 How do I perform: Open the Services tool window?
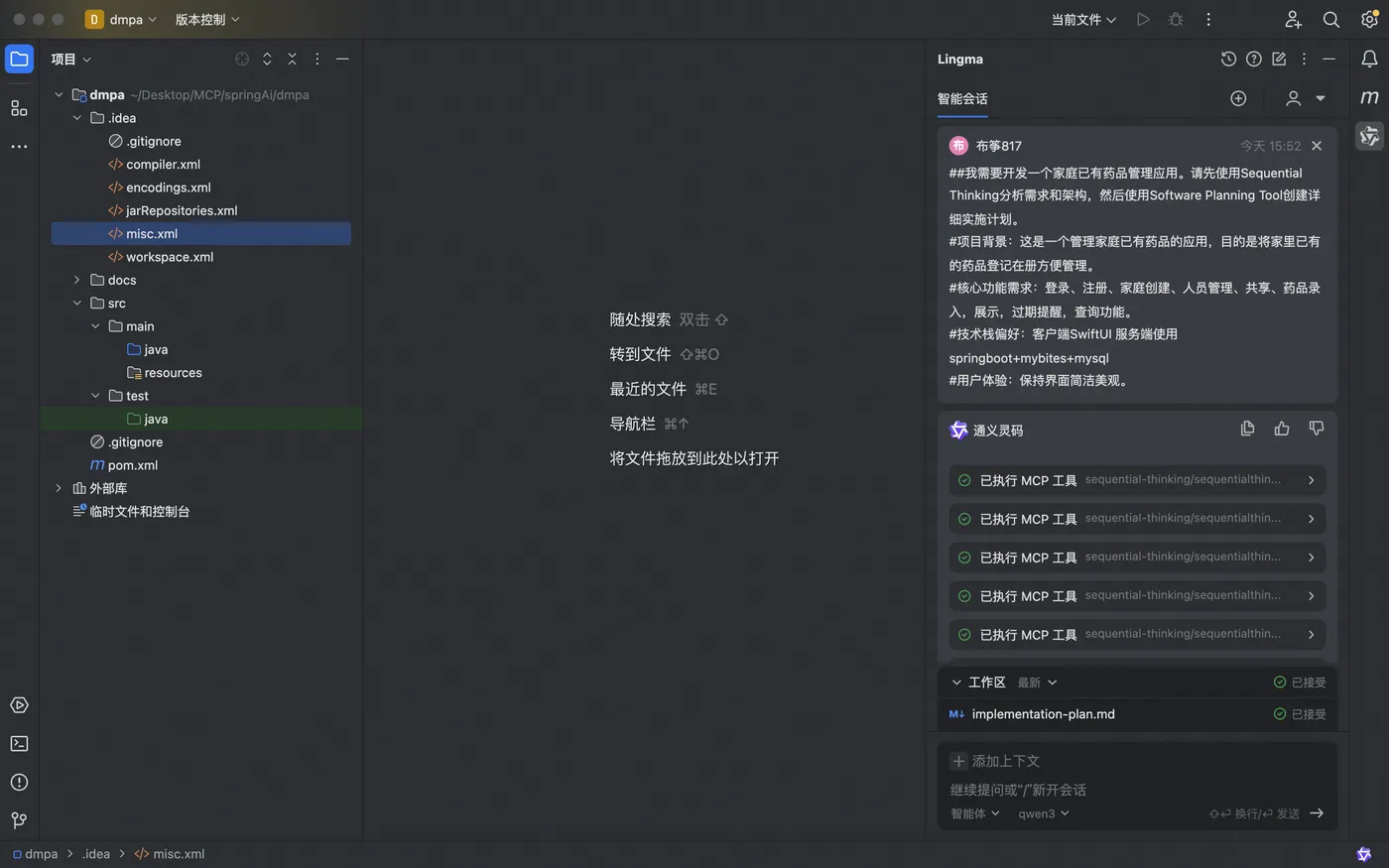(x=19, y=705)
